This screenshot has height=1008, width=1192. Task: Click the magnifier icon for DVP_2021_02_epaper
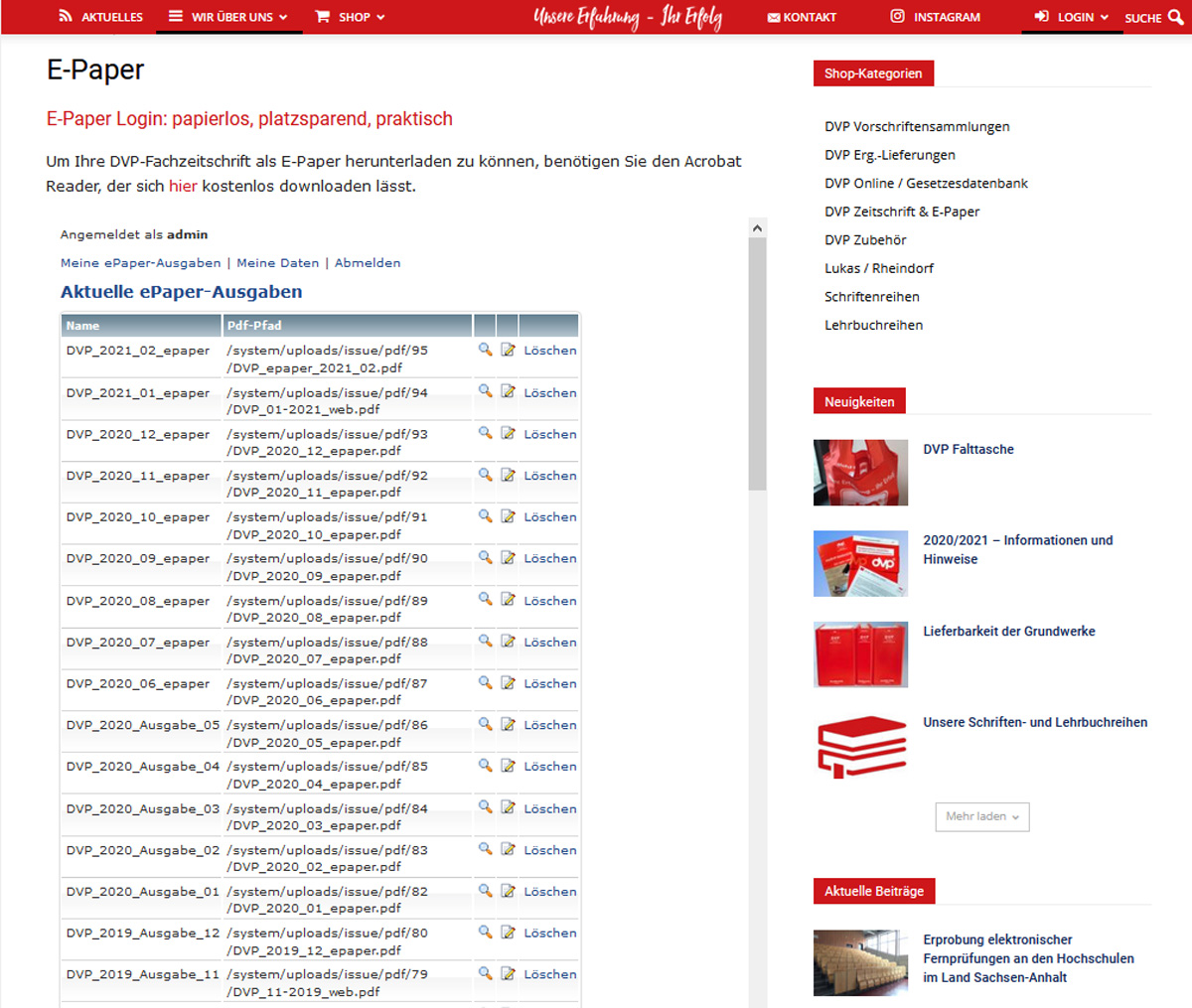click(x=485, y=350)
